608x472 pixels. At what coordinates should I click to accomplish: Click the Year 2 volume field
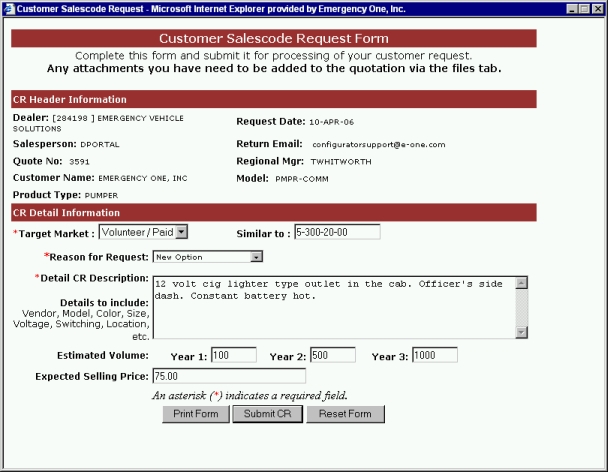[x=333, y=355]
